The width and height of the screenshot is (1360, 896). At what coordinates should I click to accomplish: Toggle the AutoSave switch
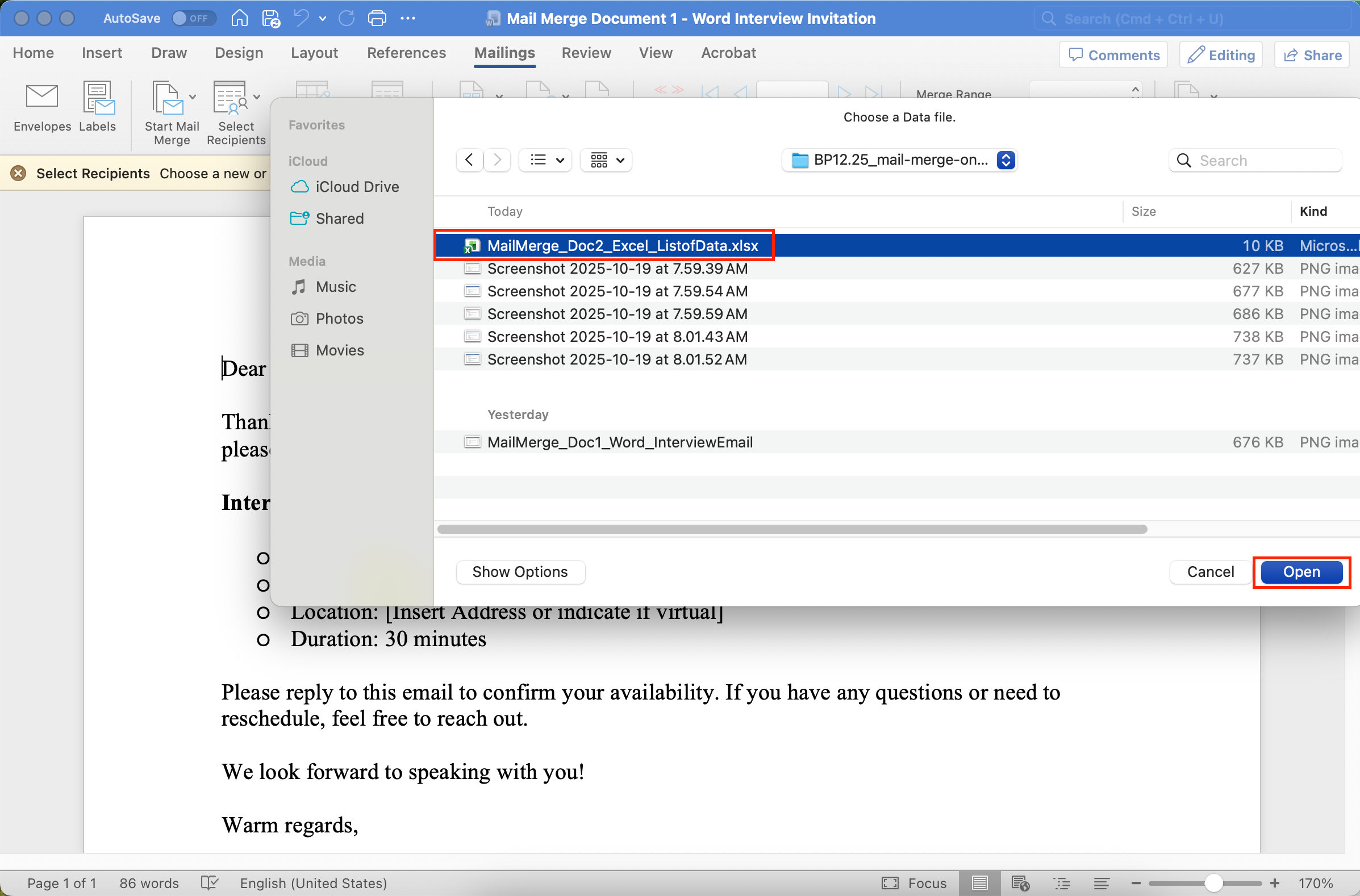(193, 18)
